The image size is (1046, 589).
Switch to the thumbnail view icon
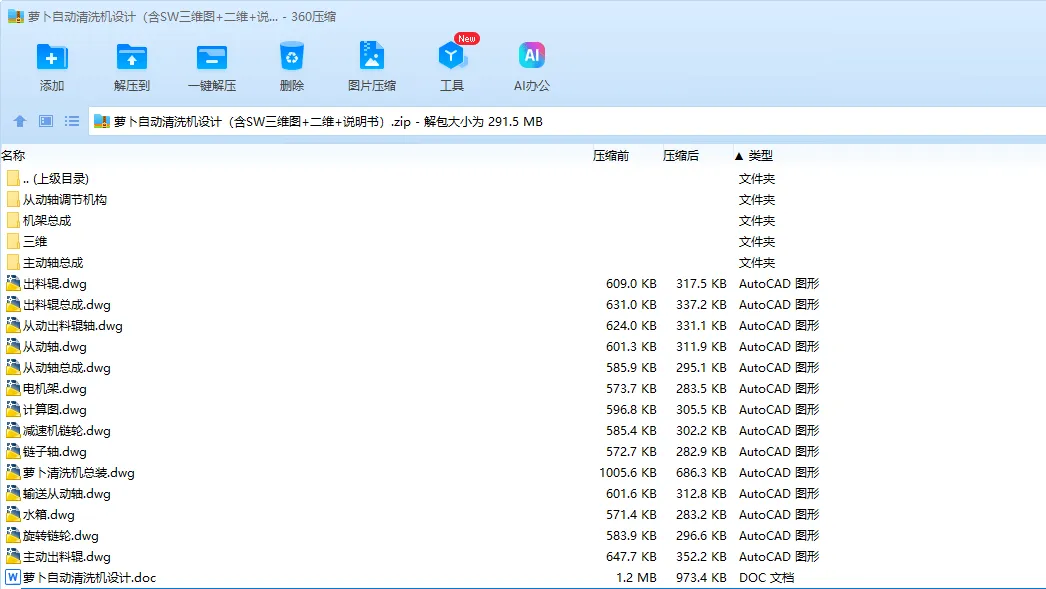click(44, 121)
